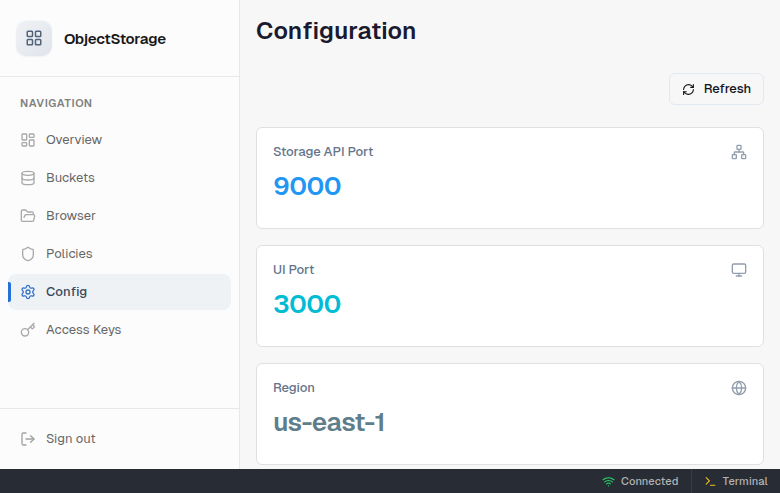Click the globe icon on Region card
The height and width of the screenshot is (493, 780).
739,388
